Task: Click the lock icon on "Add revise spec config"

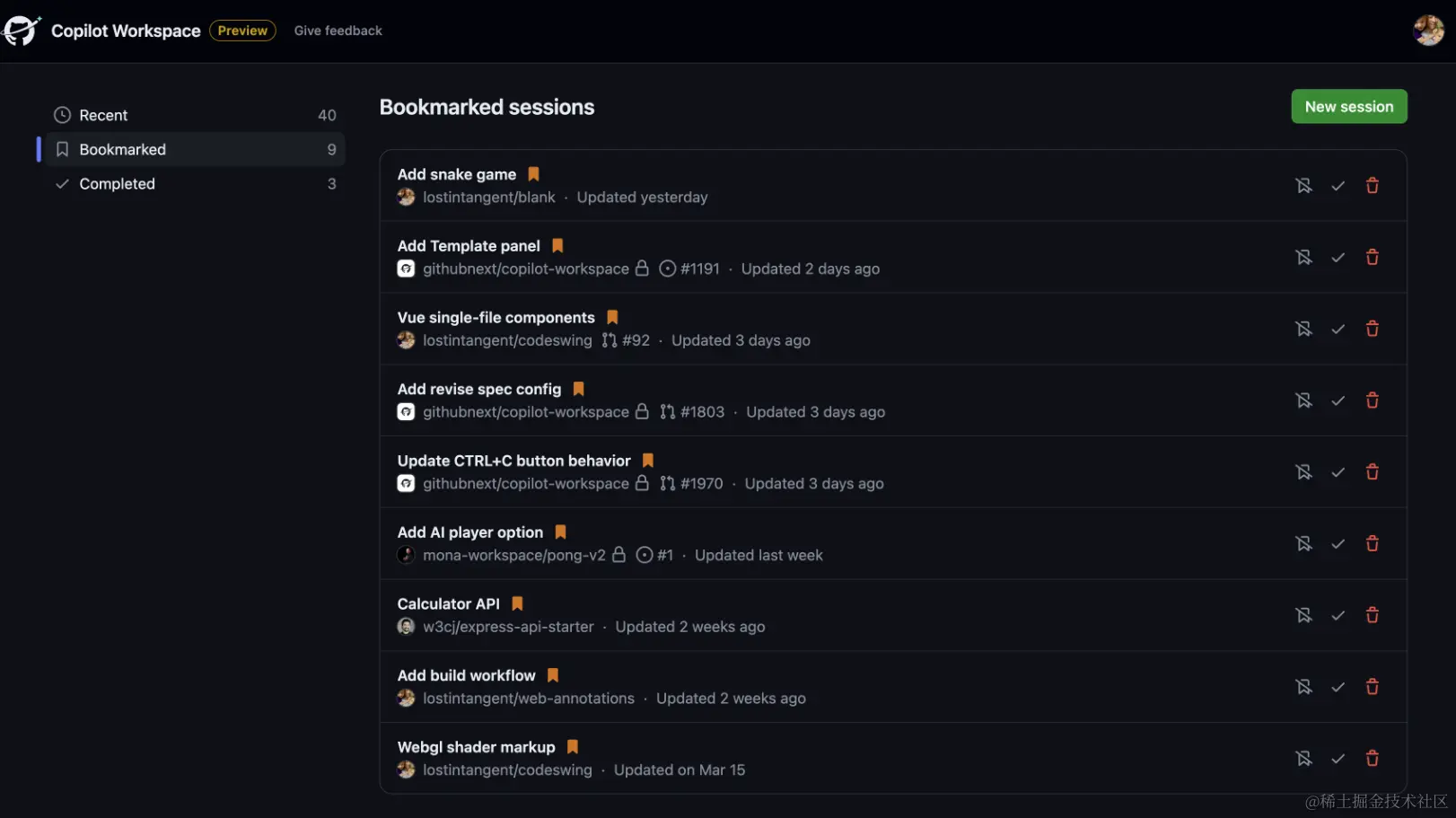Action: (643, 411)
